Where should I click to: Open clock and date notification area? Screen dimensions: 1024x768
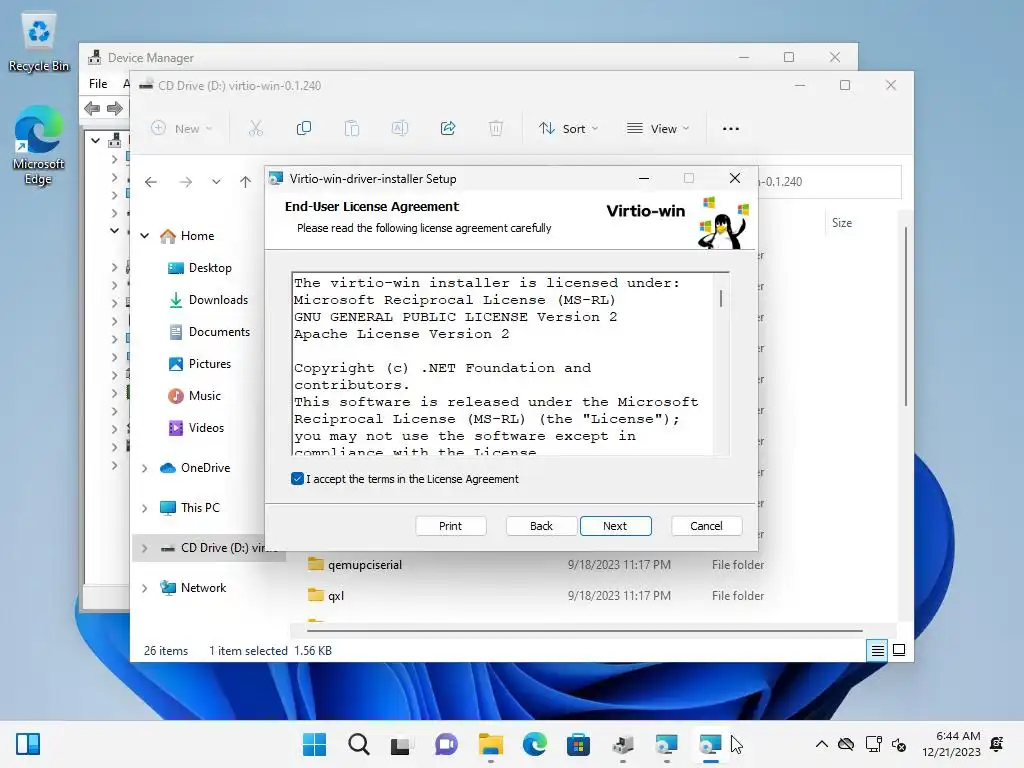pyautogui.click(x=951, y=744)
